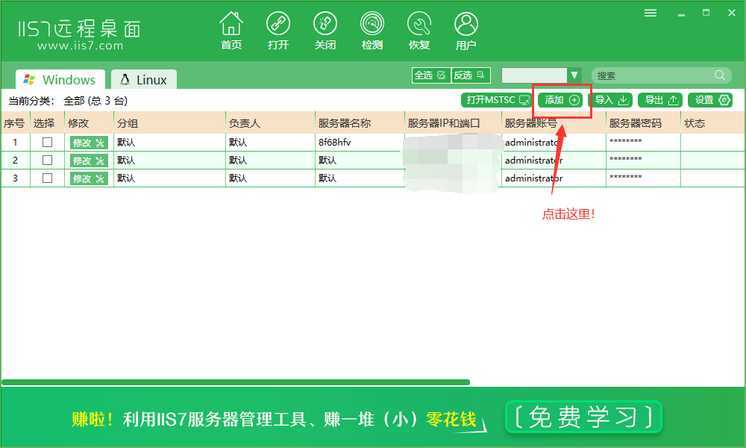The image size is (746, 448).
Task: Click the horizontal scrollbar thumb
Action: coord(236,382)
